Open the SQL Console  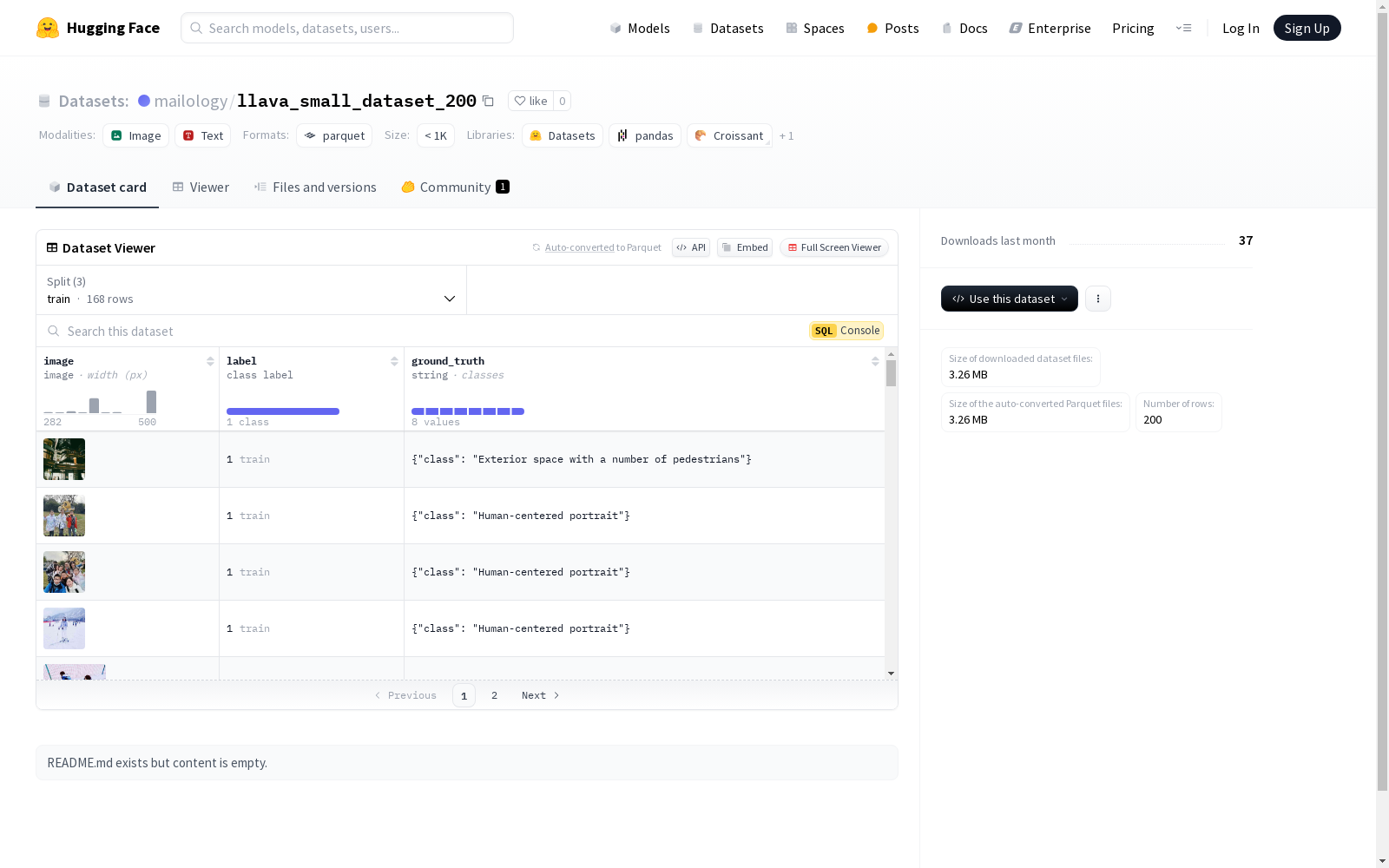point(846,331)
